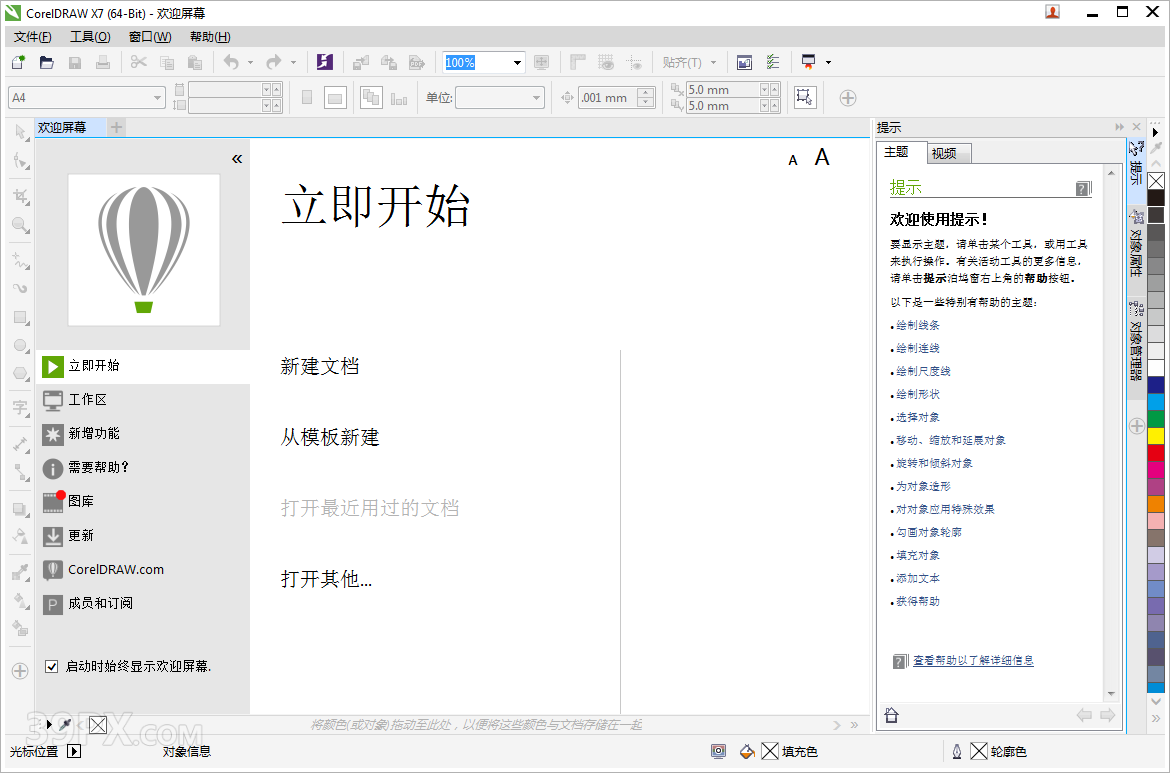Click the quick customize plus on property bar
The width and height of the screenshot is (1170, 773).
tap(848, 98)
